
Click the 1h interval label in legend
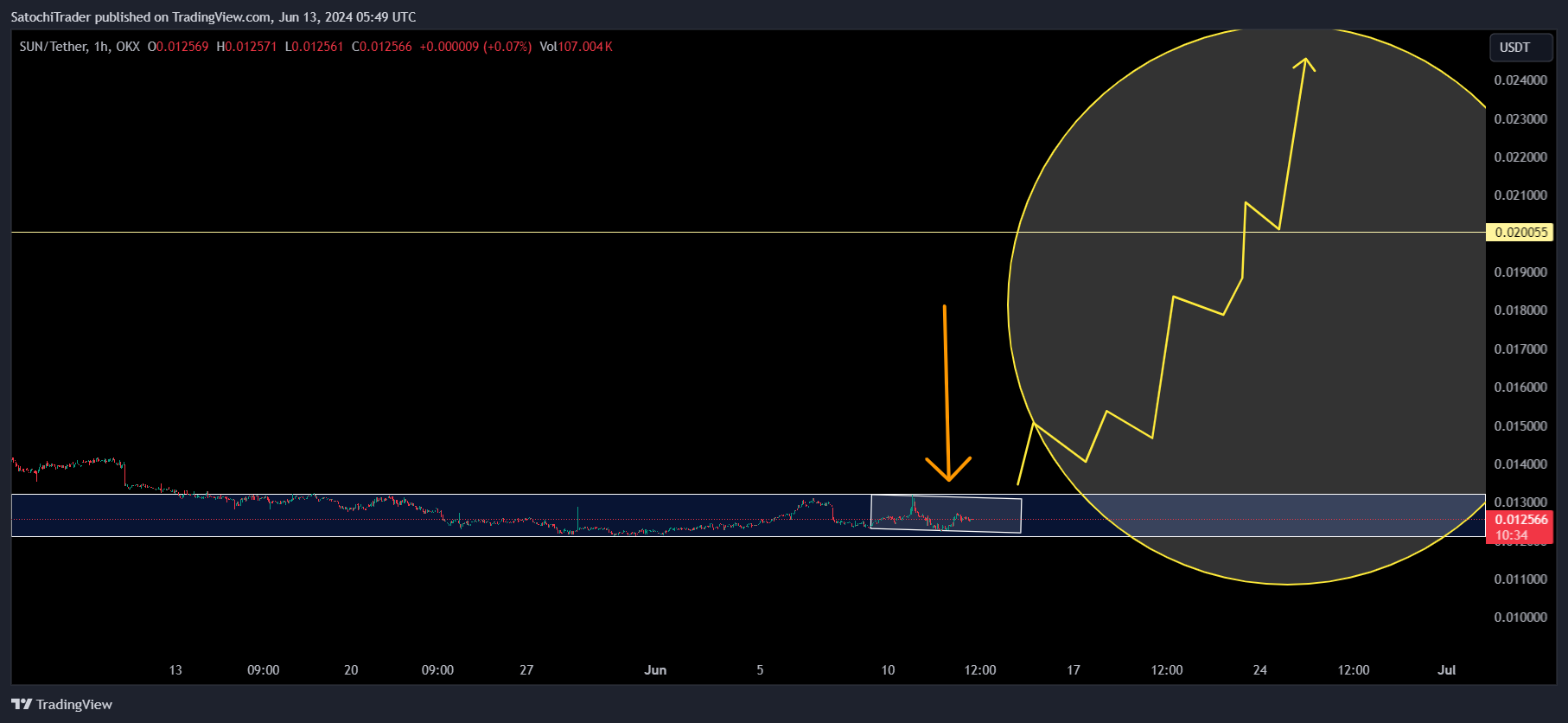pyautogui.click(x=101, y=47)
